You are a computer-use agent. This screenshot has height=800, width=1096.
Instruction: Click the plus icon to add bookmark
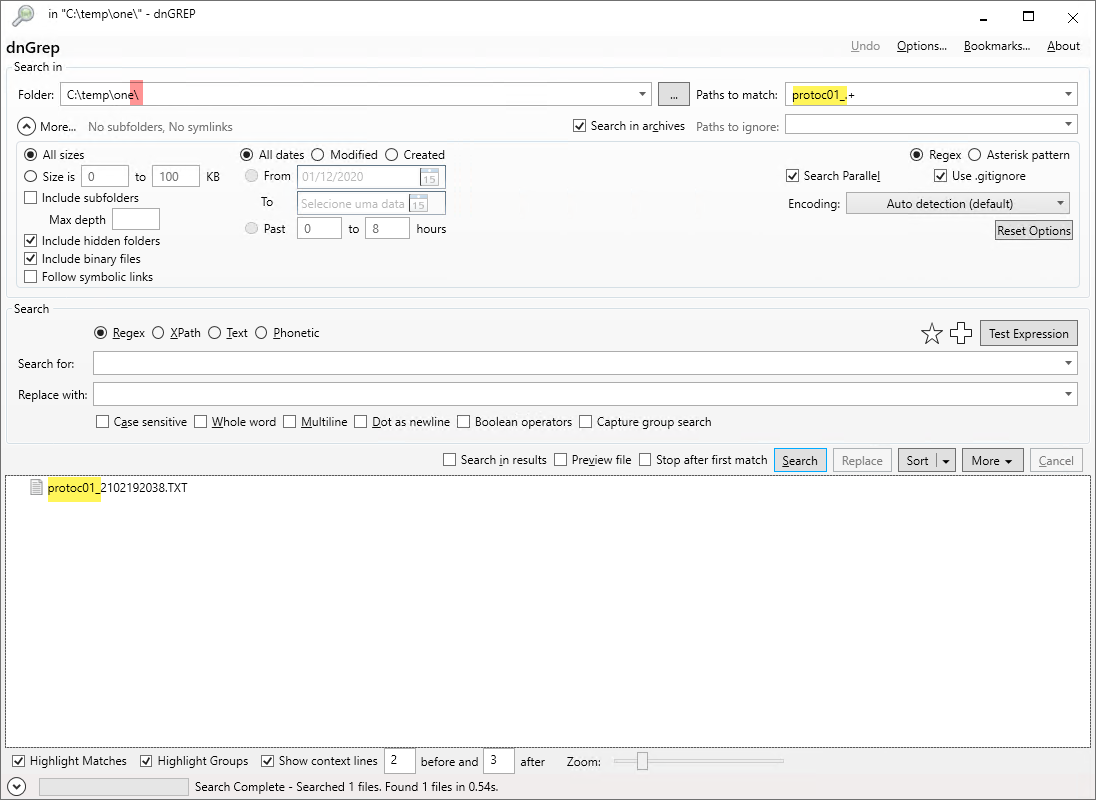tap(961, 333)
